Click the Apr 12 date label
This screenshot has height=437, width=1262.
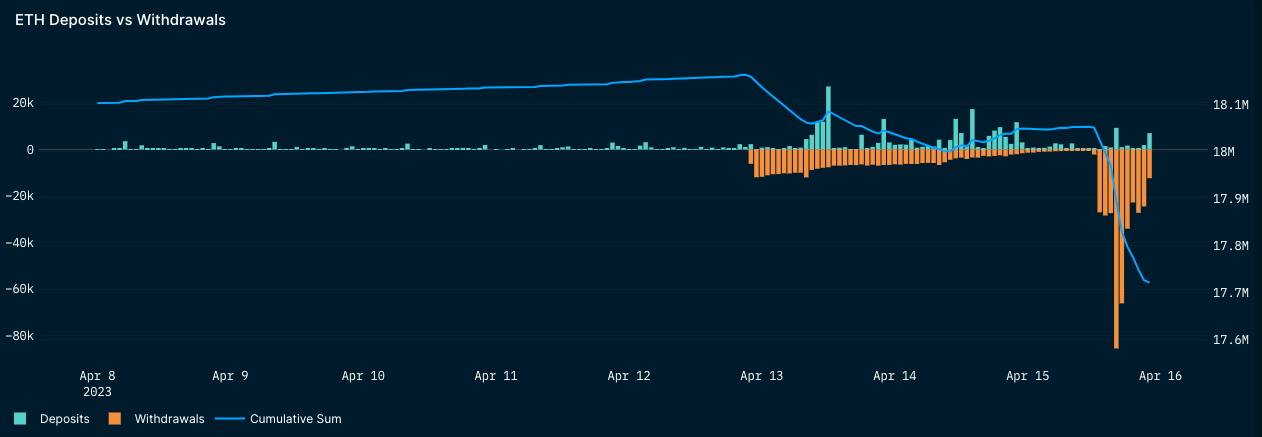click(629, 376)
